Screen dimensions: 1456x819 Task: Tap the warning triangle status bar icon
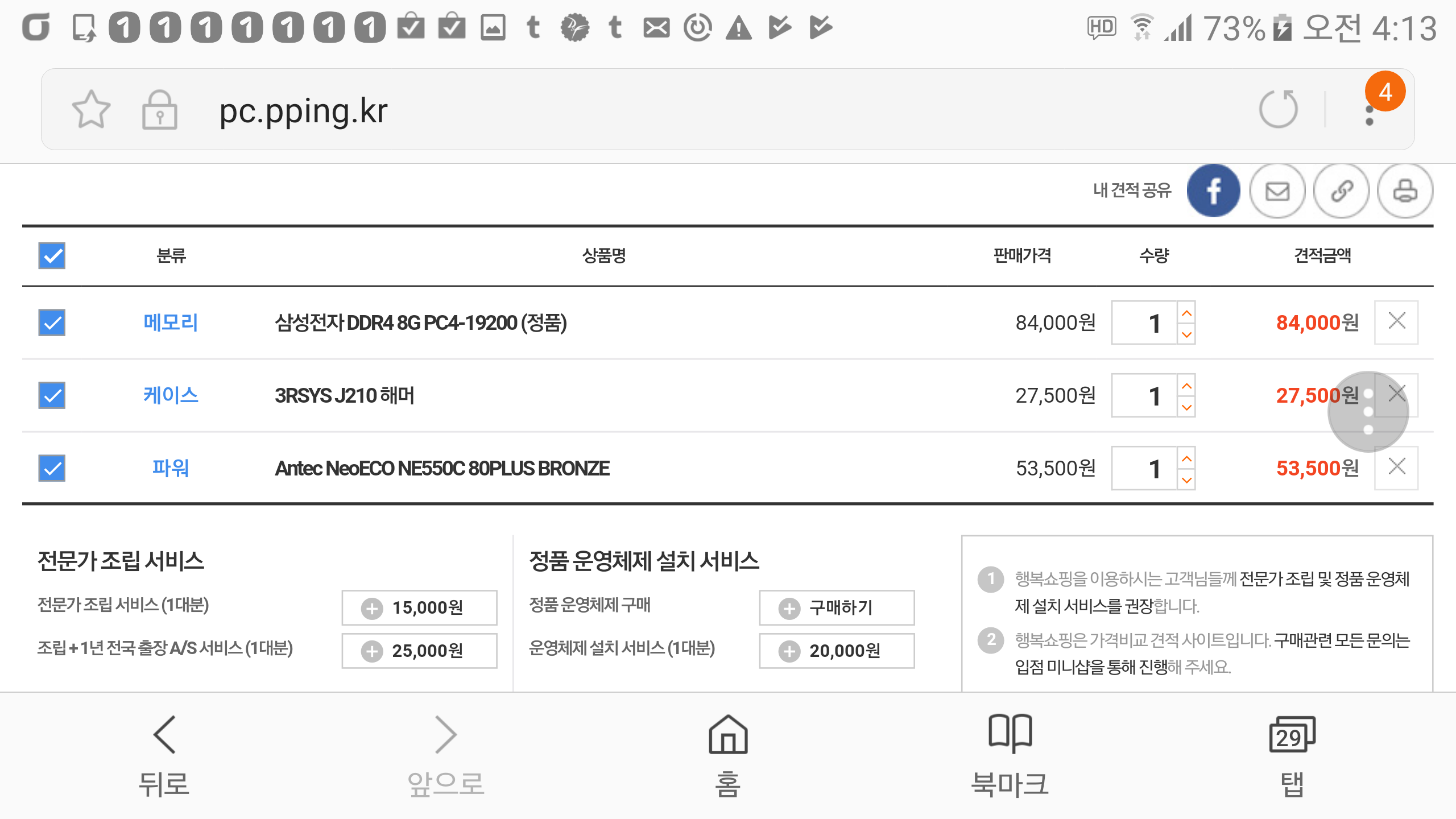tap(739, 27)
